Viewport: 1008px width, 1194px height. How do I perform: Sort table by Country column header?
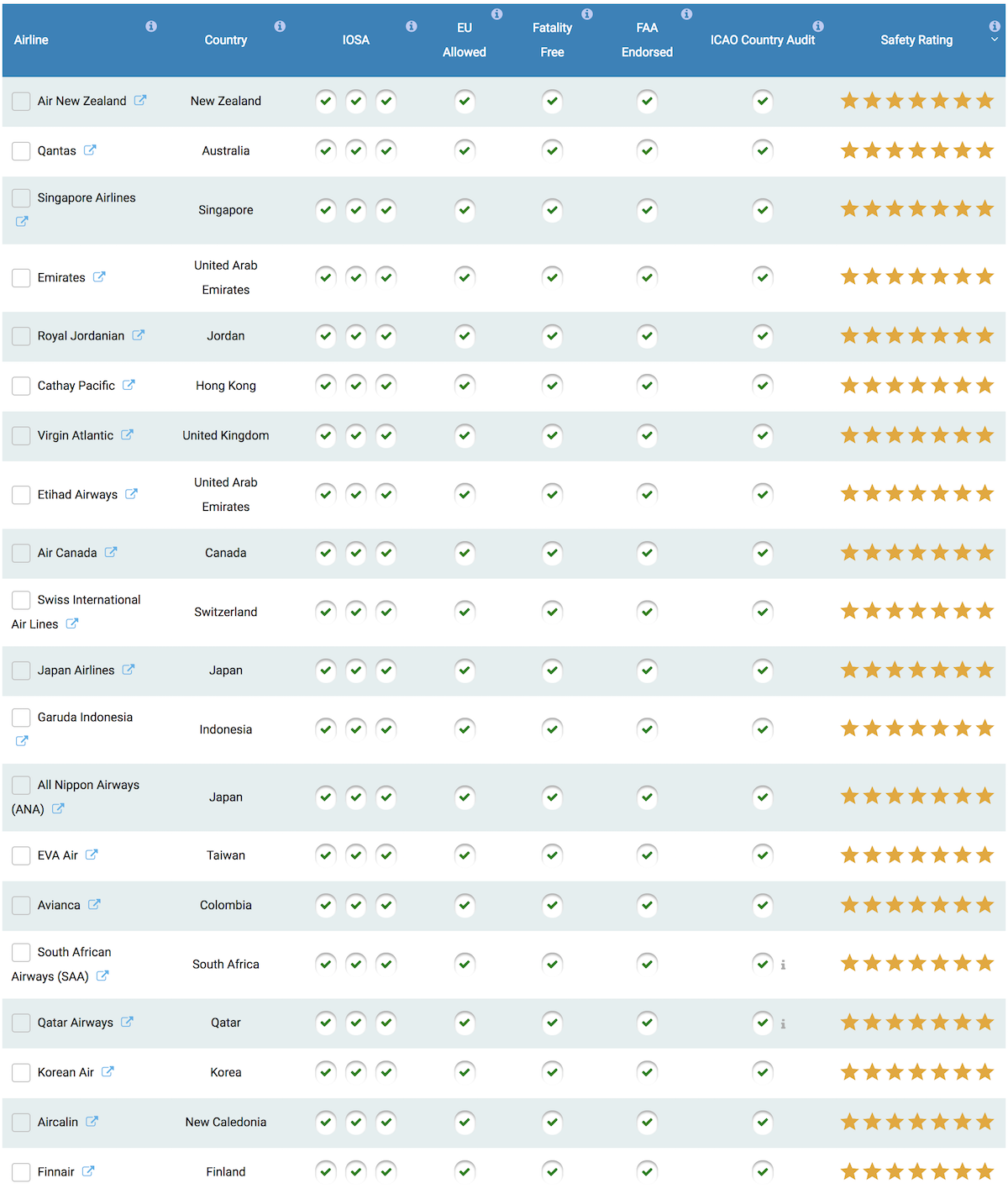click(226, 39)
